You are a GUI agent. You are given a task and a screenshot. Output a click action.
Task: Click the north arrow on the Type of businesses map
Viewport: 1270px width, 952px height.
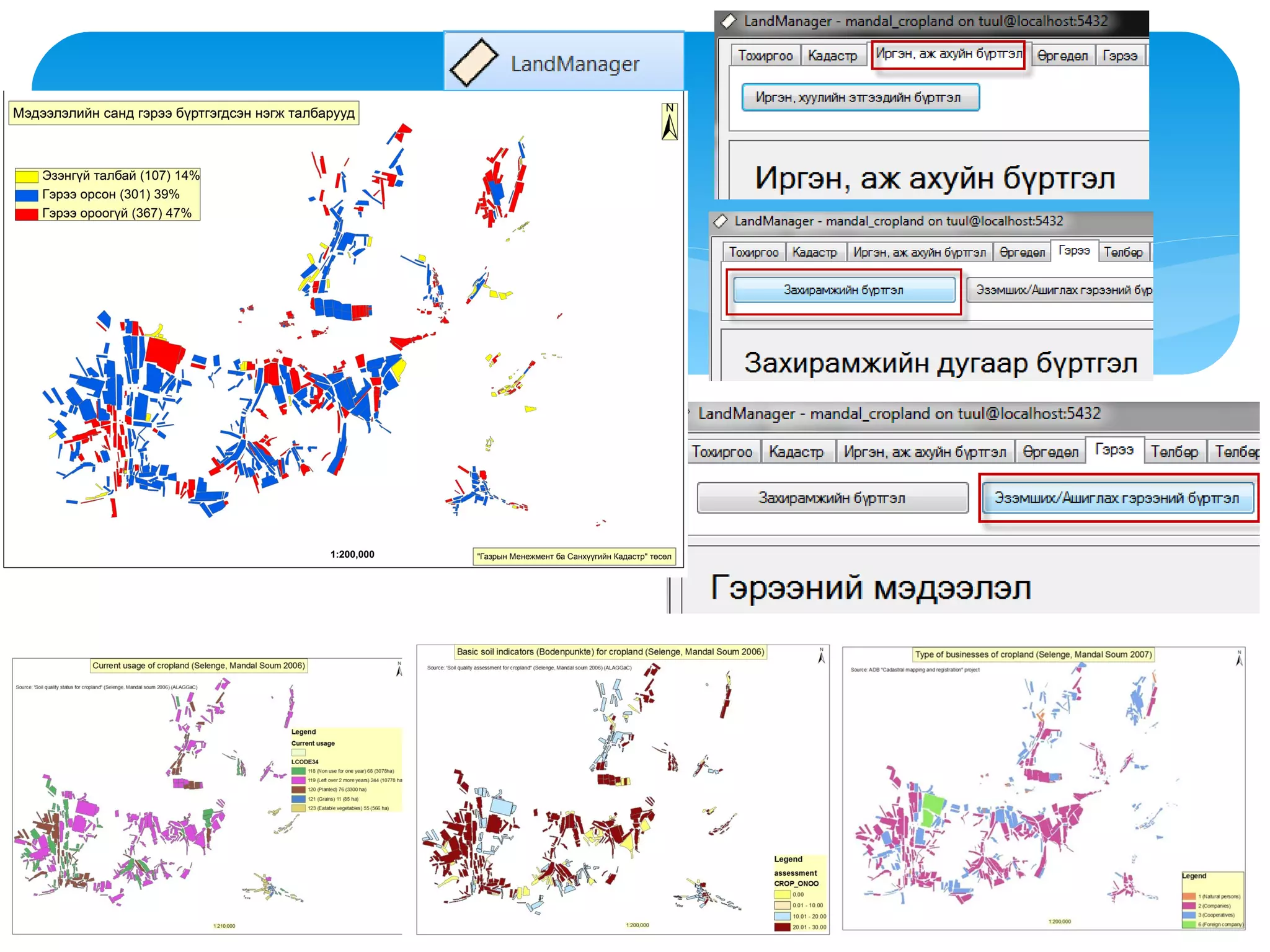pos(1238,658)
